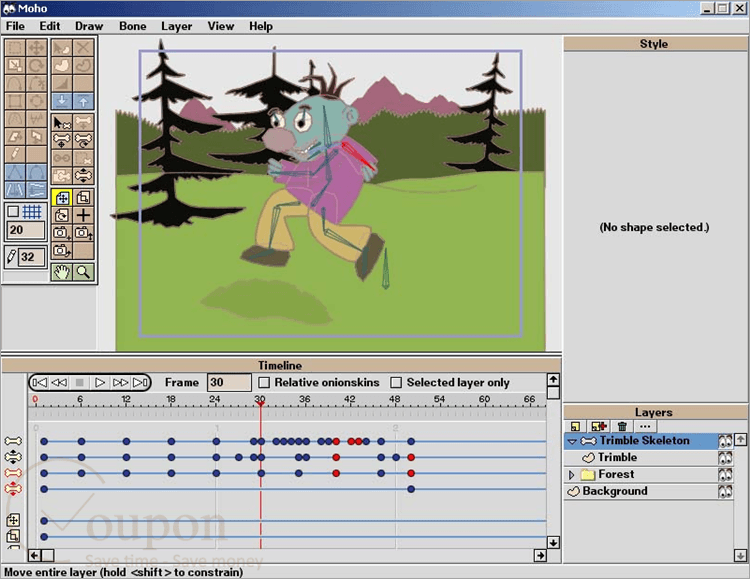Choose the Pan hand tool
This screenshot has width=750, height=579.
(62, 272)
